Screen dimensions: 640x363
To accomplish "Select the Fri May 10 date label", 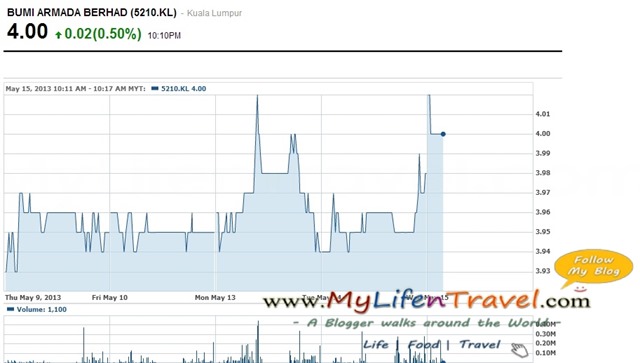I will tap(110, 298).
